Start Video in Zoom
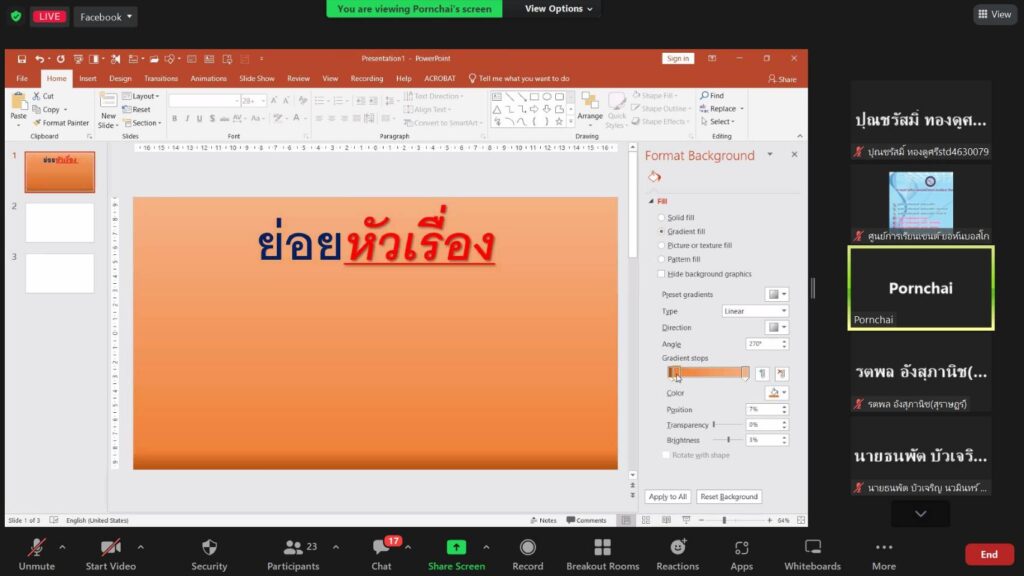This screenshot has width=1024, height=576. 110,554
